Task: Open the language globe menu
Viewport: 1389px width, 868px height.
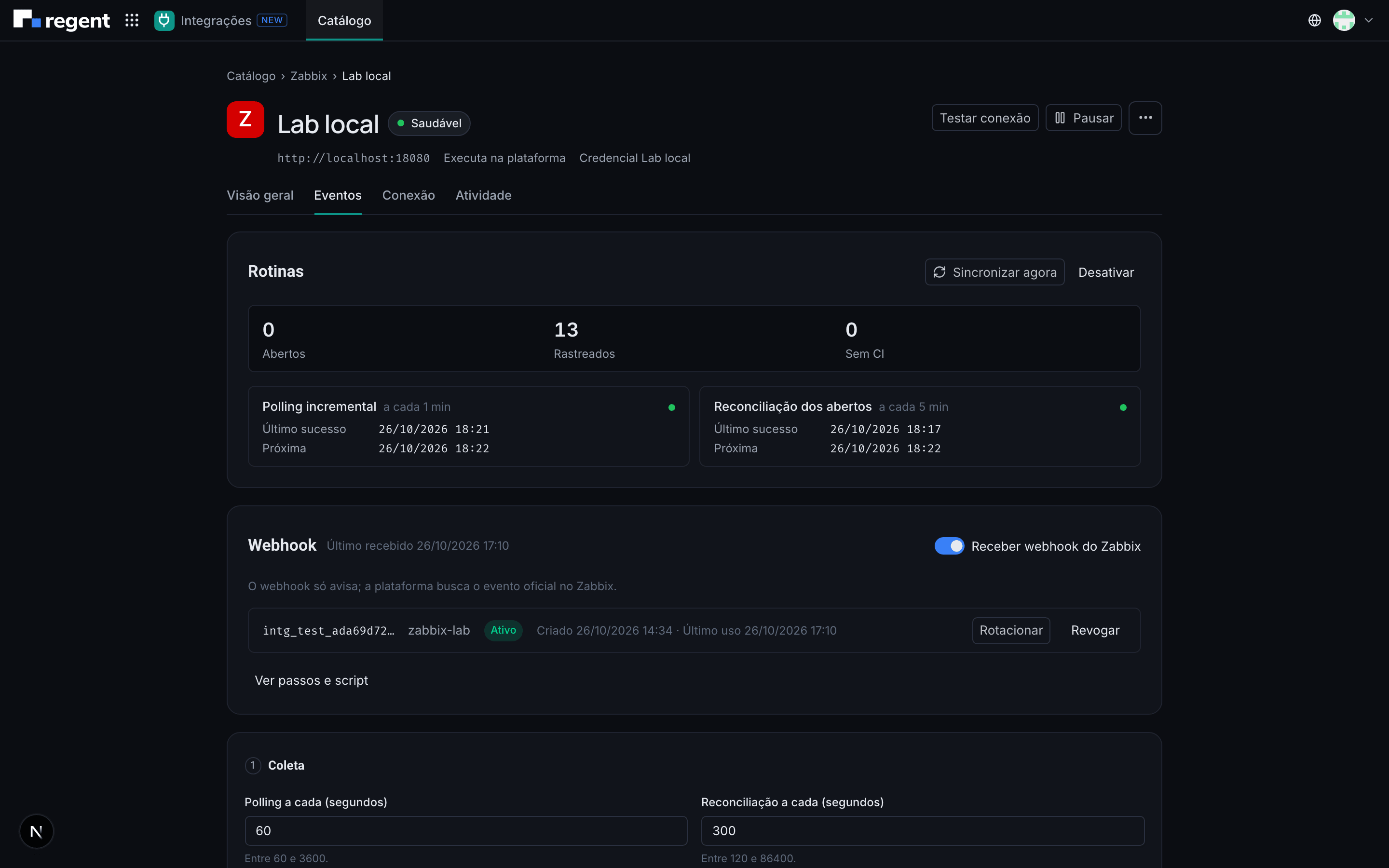Action: [1314, 20]
